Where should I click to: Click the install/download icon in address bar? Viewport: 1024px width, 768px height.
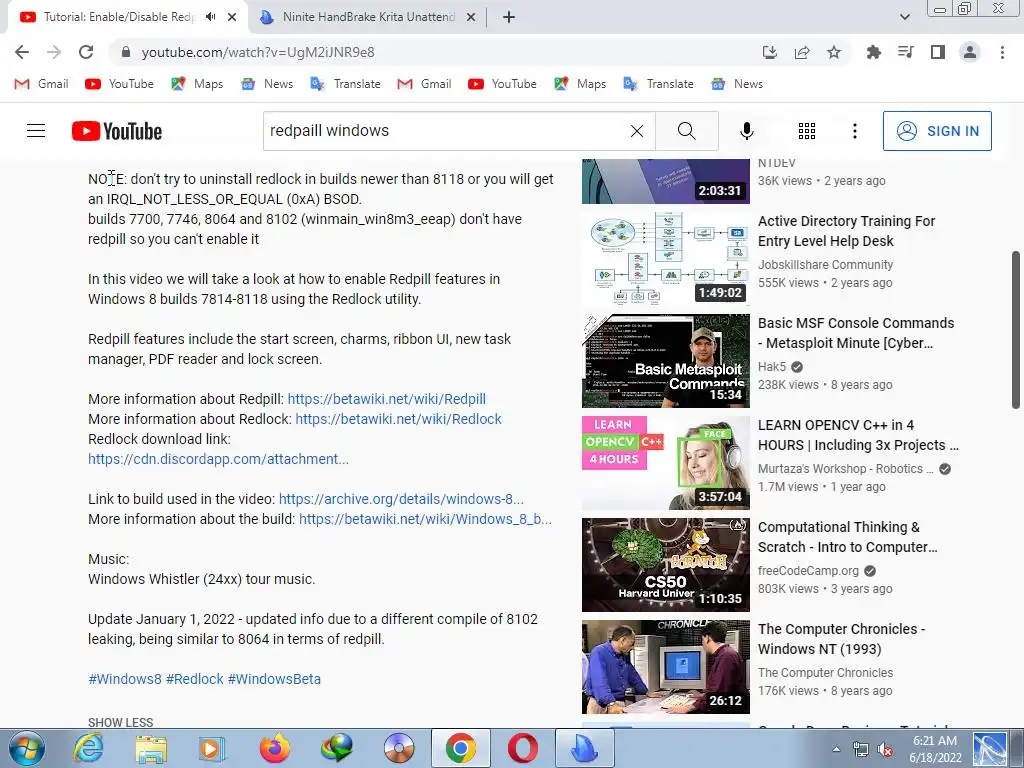pos(770,52)
